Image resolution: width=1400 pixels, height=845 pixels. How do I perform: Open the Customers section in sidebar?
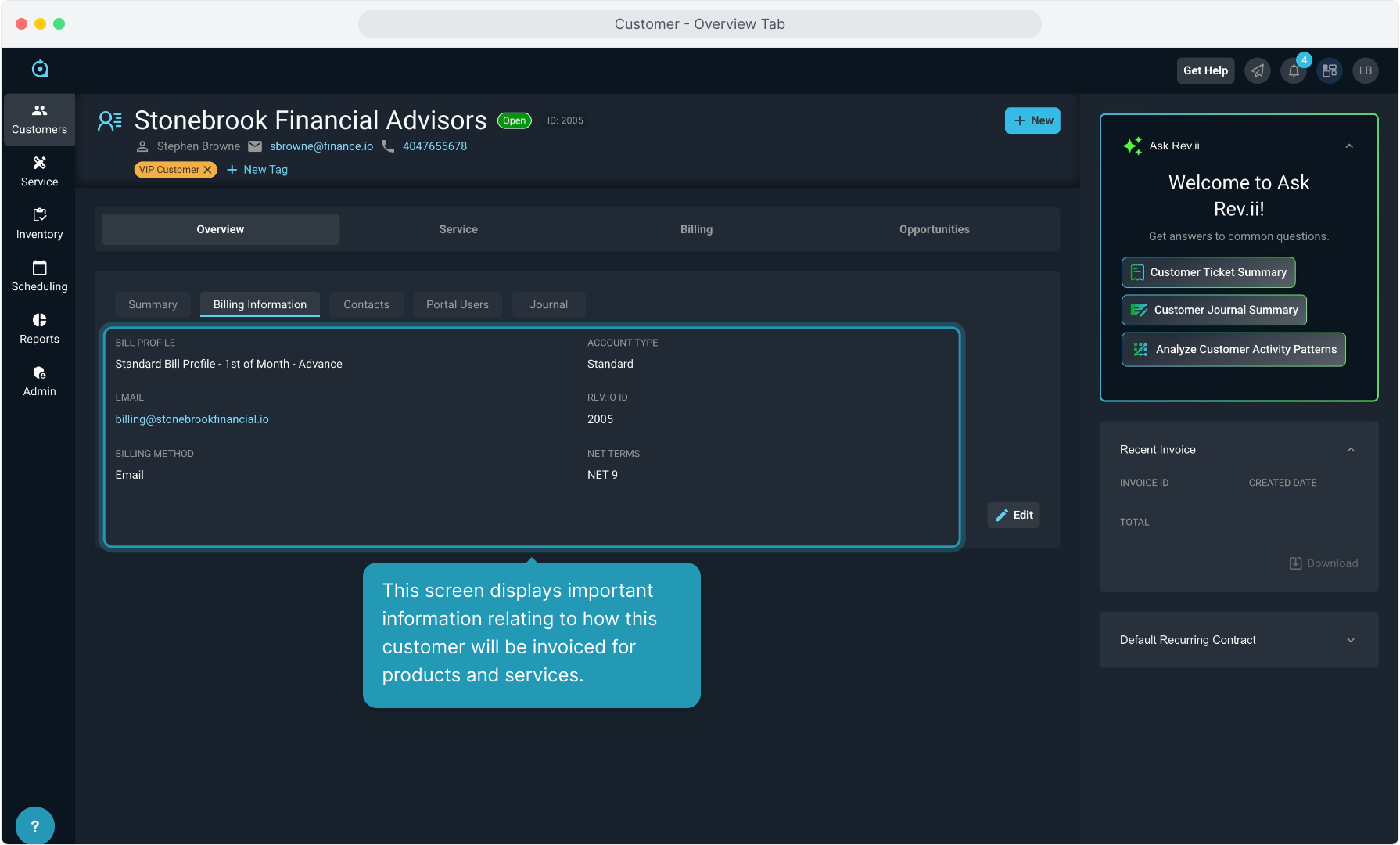(x=39, y=120)
